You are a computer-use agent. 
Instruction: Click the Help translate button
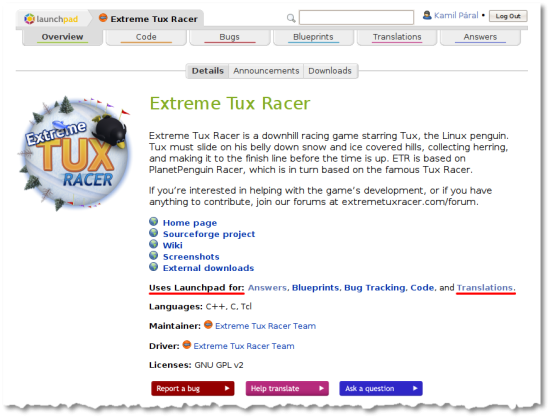coord(287,388)
